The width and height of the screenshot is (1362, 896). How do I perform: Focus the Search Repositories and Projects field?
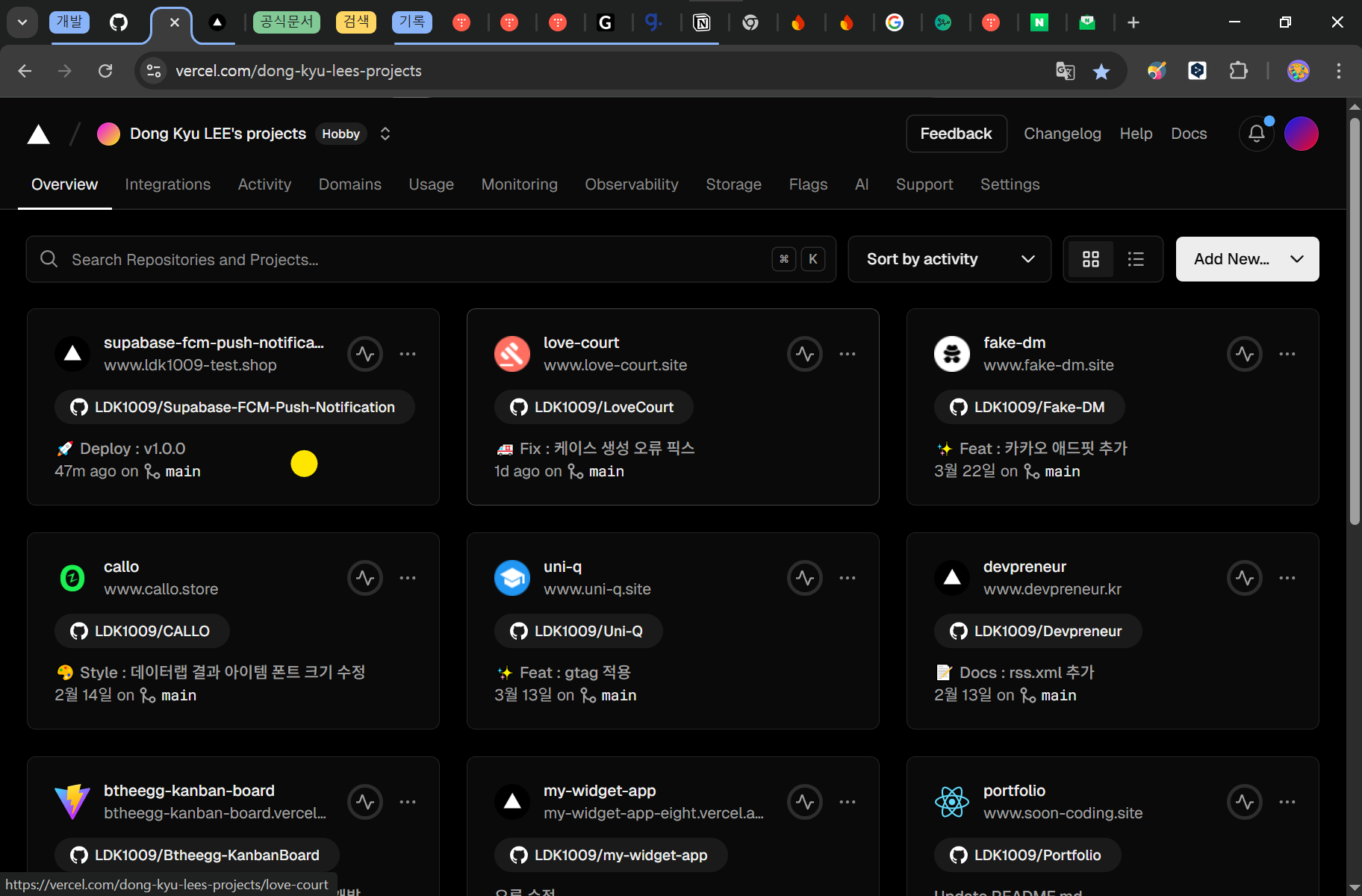[431, 259]
